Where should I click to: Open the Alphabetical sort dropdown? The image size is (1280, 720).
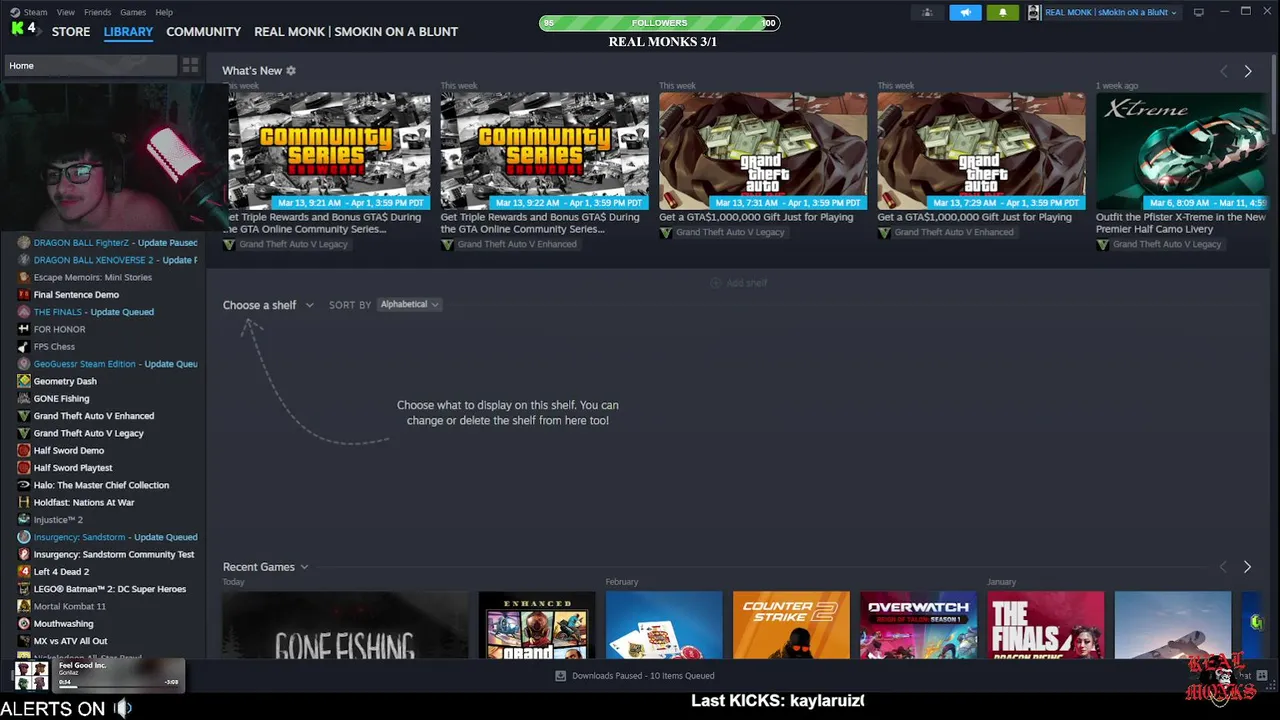coord(409,304)
